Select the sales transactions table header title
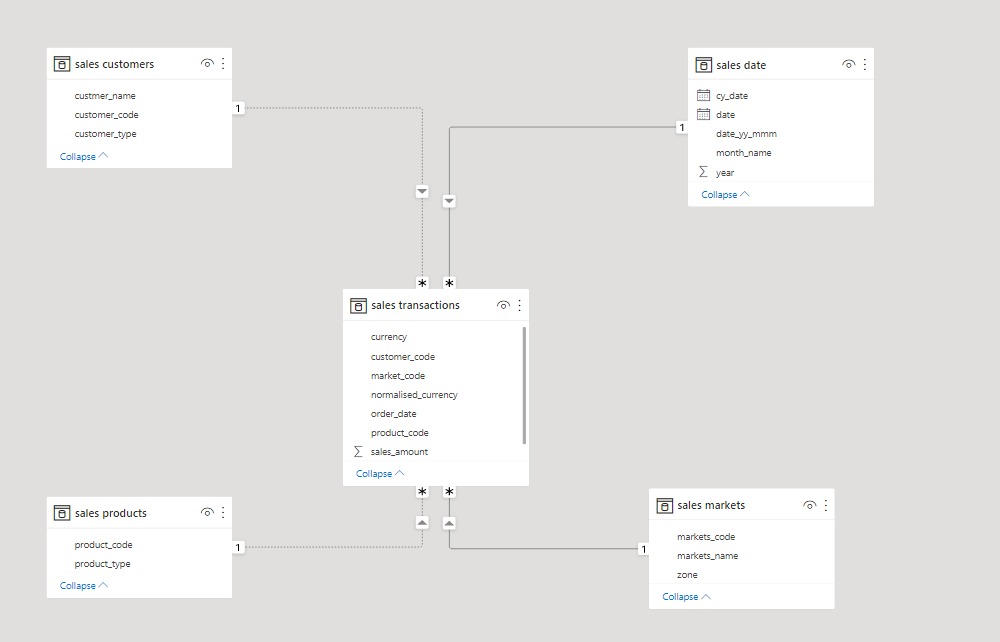 [415, 305]
